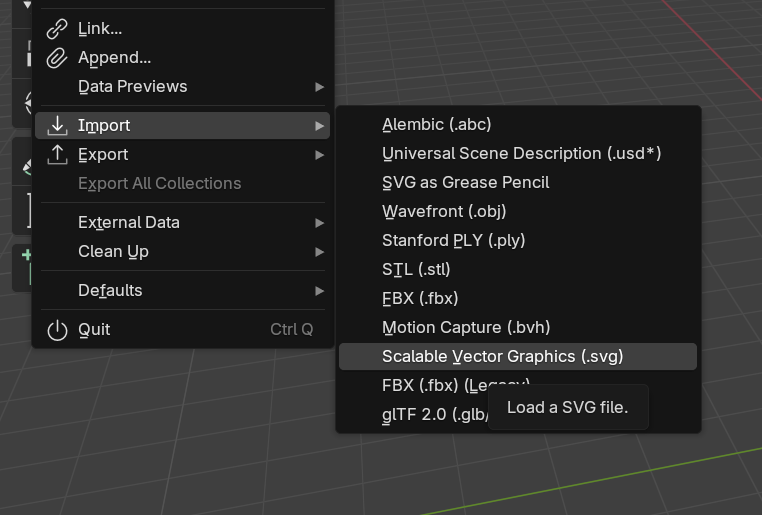The width and height of the screenshot is (762, 515).
Task: Expand the External Data submenu arrow
Action: pyautogui.click(x=319, y=222)
